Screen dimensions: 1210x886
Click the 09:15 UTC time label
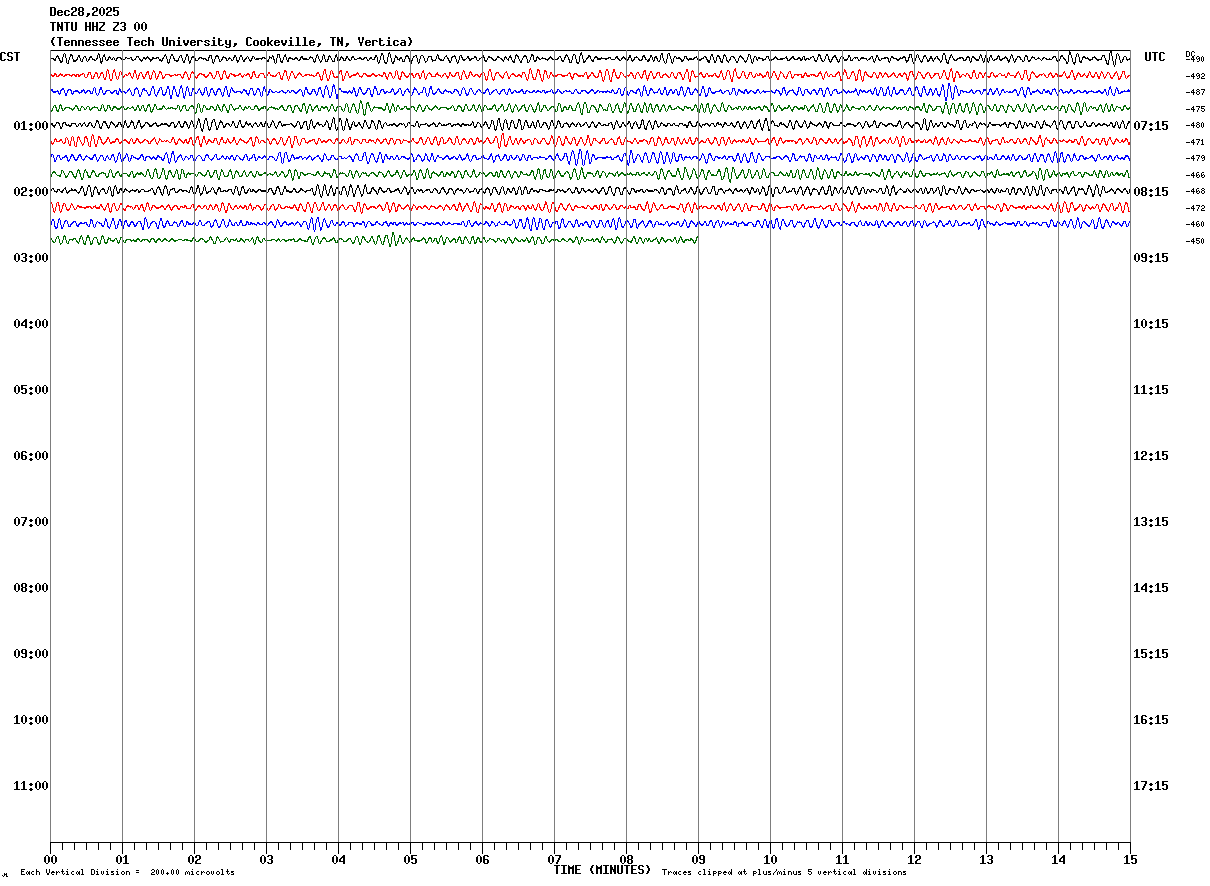pos(1151,258)
